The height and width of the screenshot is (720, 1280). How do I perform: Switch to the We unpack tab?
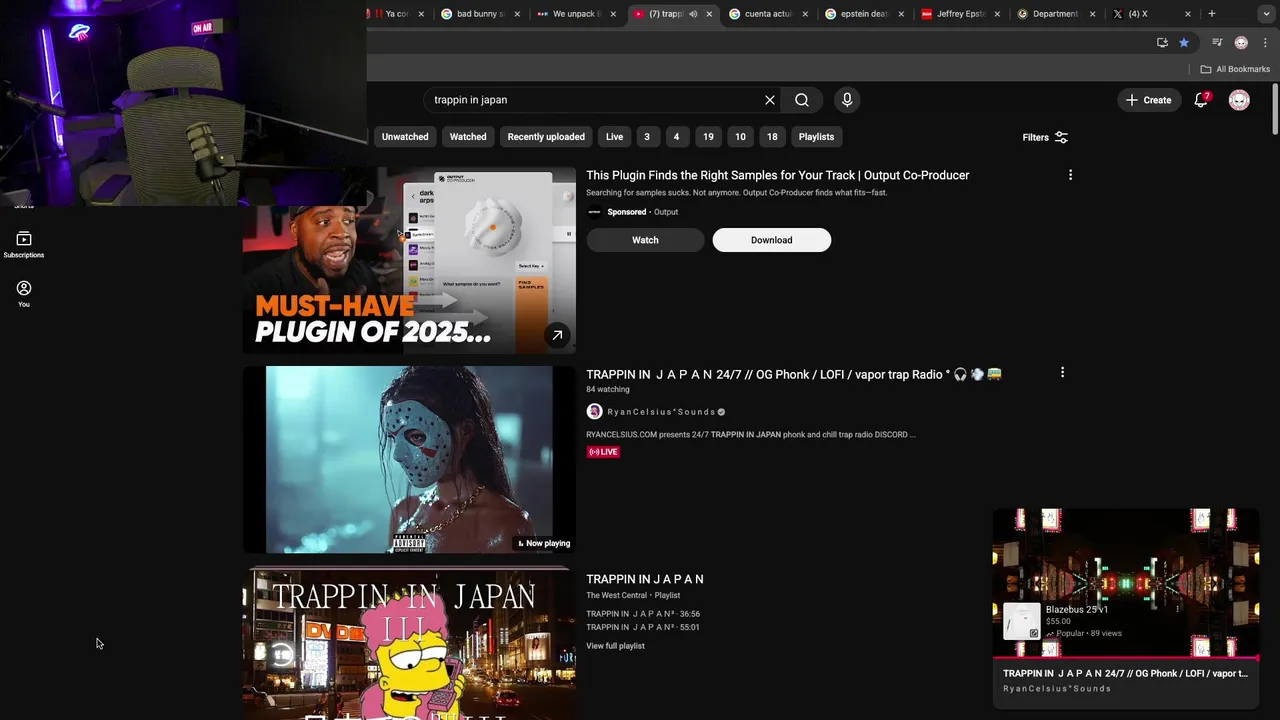[574, 14]
